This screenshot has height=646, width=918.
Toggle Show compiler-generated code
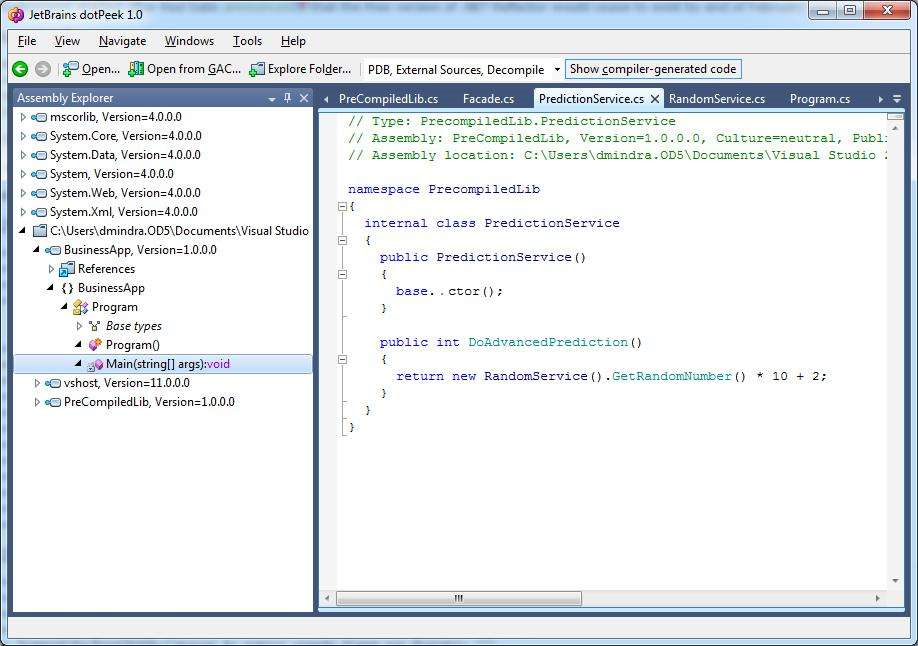click(x=653, y=69)
